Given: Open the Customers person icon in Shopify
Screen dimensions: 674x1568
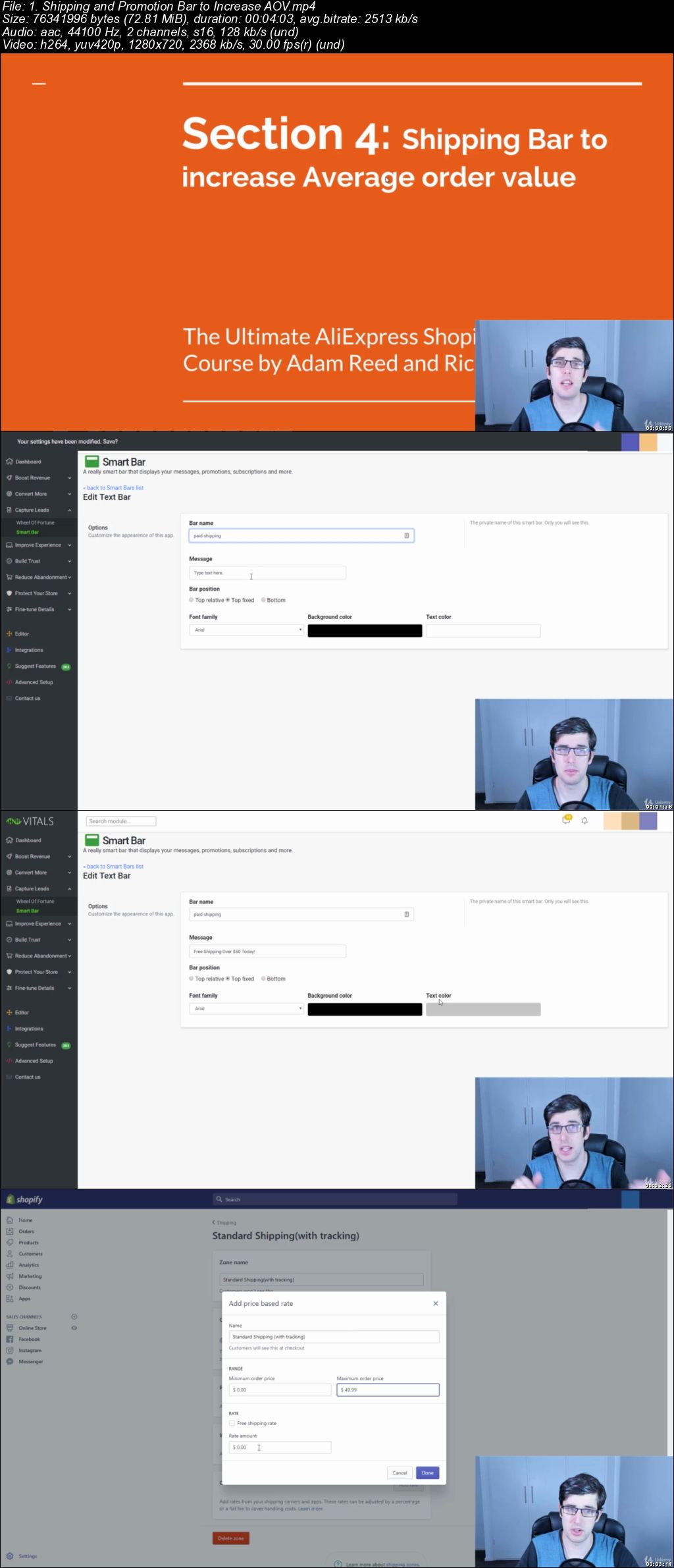Looking at the screenshot, I should click(x=10, y=1254).
